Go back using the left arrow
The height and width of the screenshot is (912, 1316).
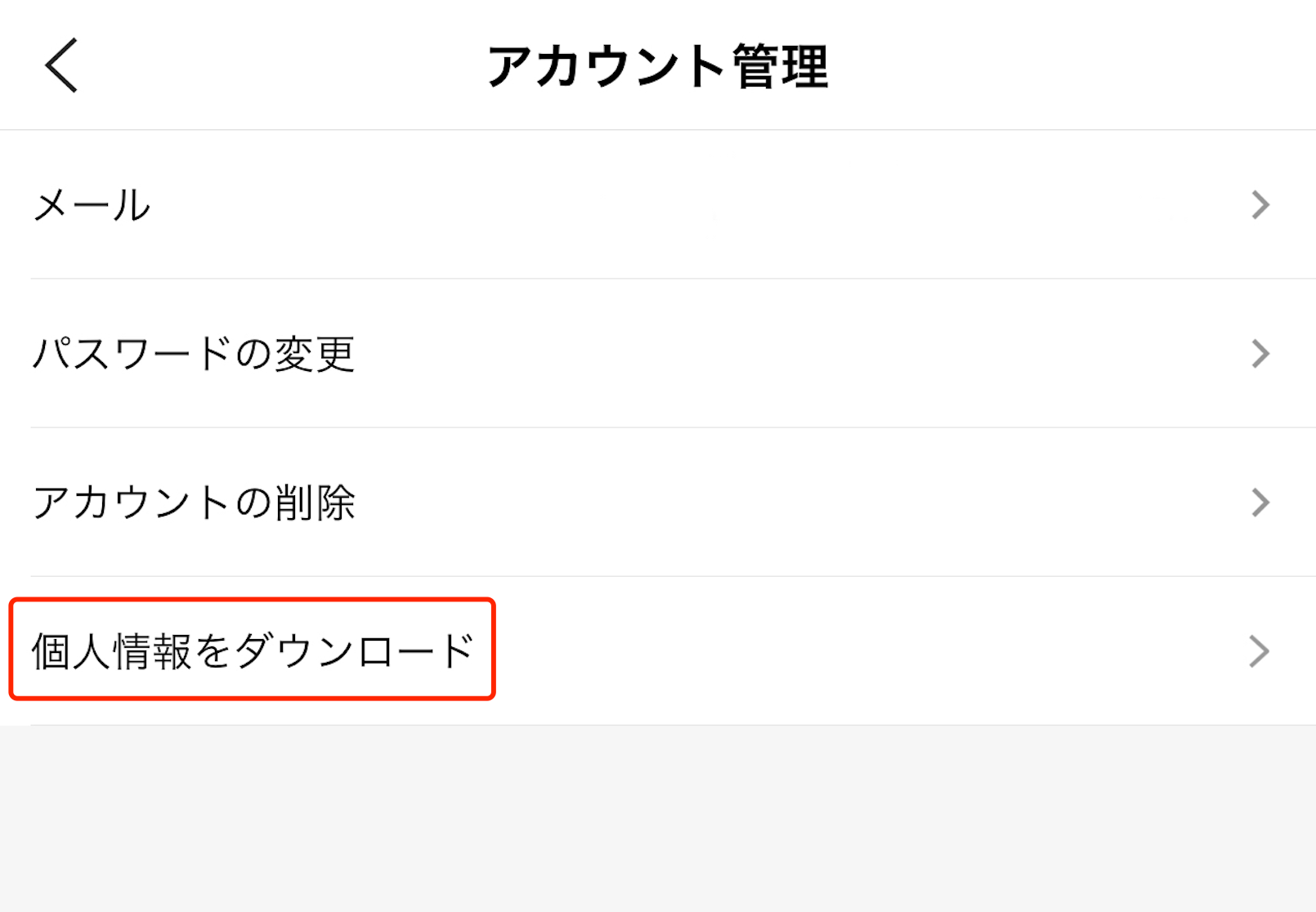pos(61,65)
